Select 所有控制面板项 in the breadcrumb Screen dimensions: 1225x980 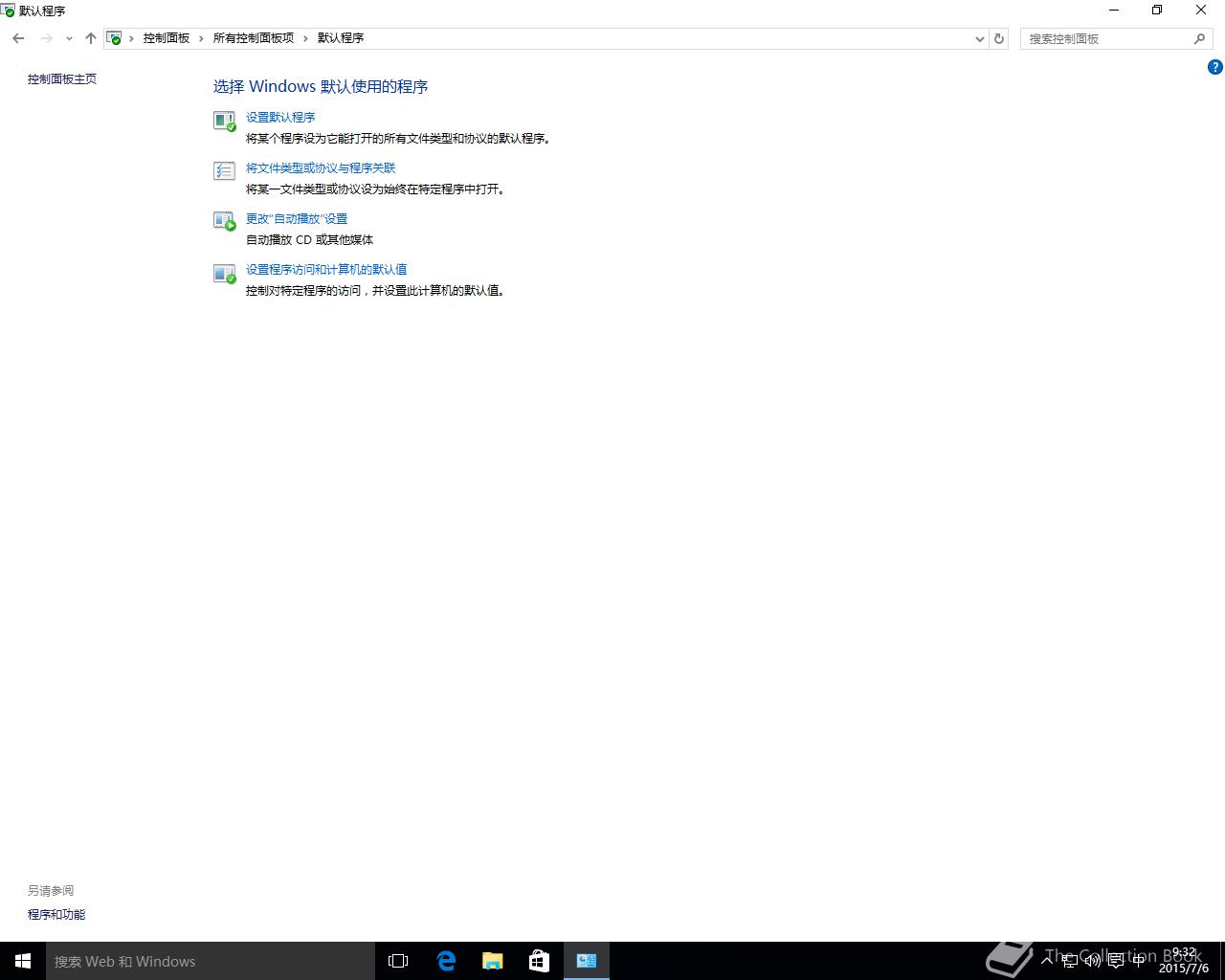point(254,38)
